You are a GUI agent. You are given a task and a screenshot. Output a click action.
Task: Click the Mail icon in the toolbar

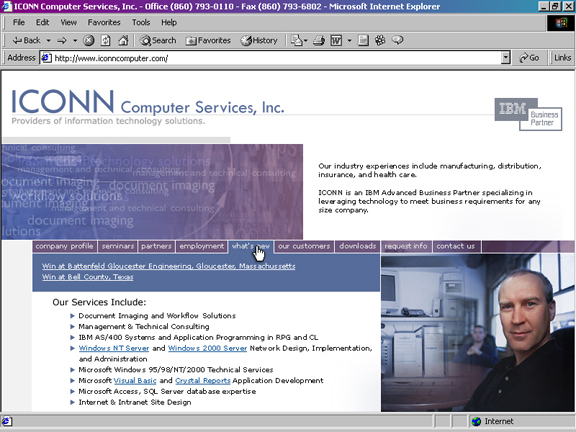296,40
